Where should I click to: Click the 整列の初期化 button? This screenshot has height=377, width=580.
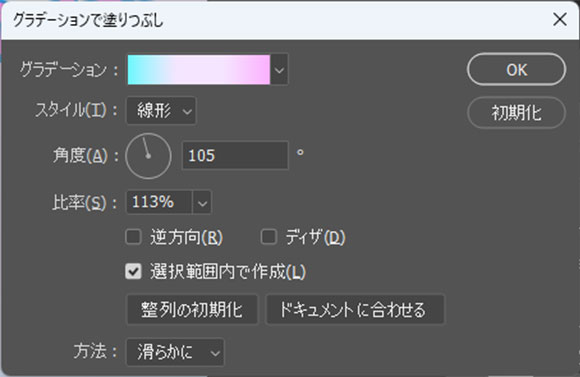[192, 309]
